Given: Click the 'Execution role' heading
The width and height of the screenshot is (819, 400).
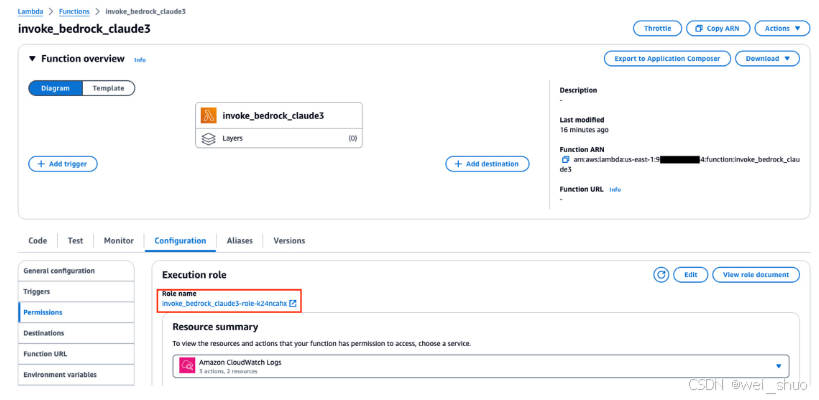Looking at the screenshot, I should coord(194,275).
